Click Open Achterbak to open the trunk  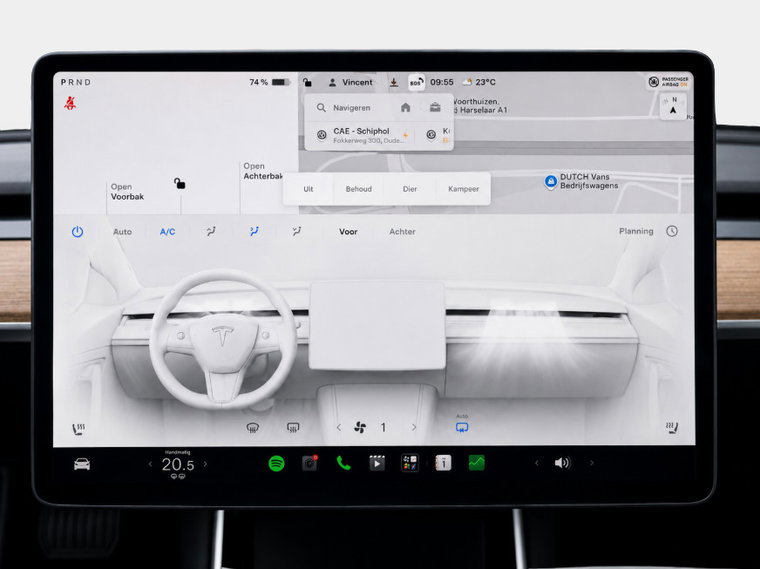pyautogui.click(x=263, y=171)
